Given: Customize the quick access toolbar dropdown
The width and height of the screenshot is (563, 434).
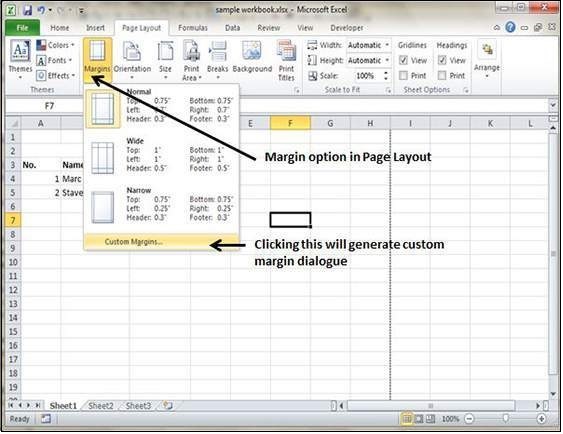Looking at the screenshot, I should tap(82, 11).
